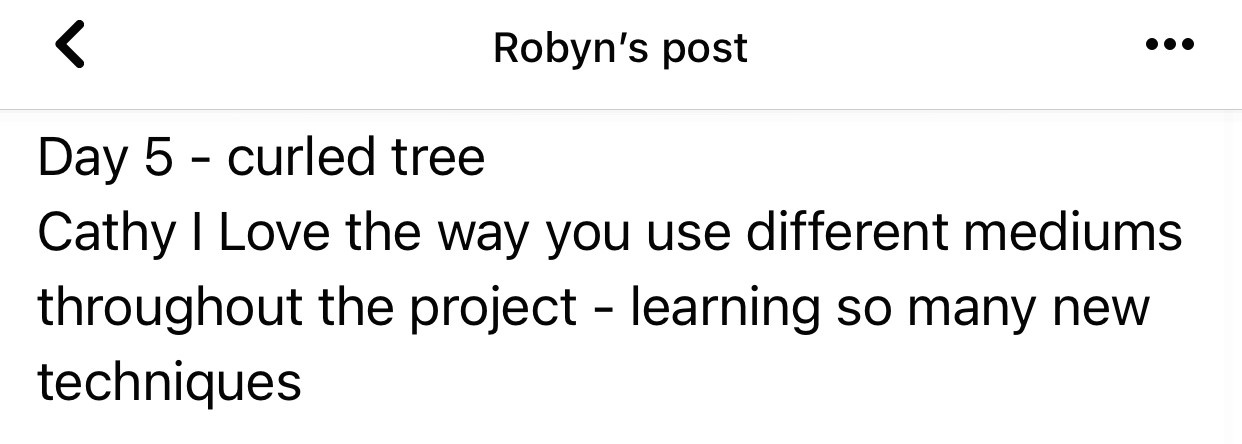The height and width of the screenshot is (444, 1242).
Task: Click the "Robyn's post" header title
Action: click(x=620, y=48)
